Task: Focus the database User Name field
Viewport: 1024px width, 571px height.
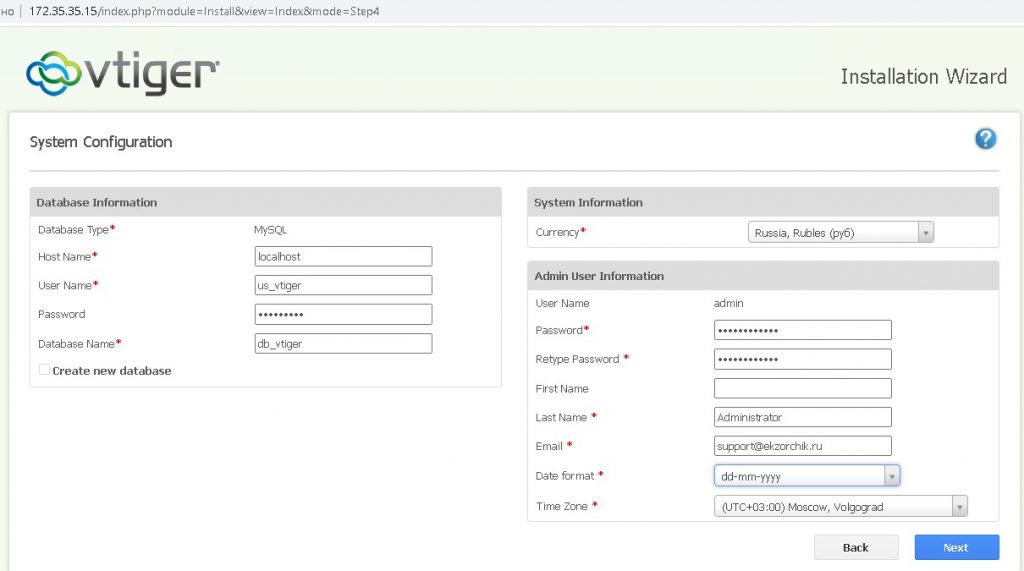Action: [x=343, y=285]
